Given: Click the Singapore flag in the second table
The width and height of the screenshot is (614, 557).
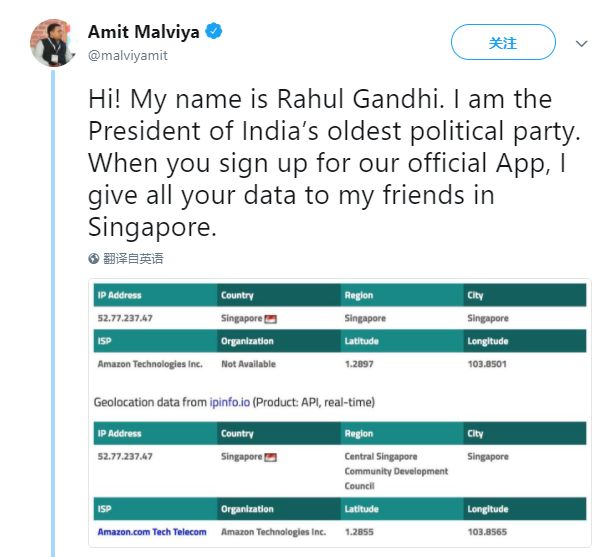Looking at the screenshot, I should pos(270,457).
